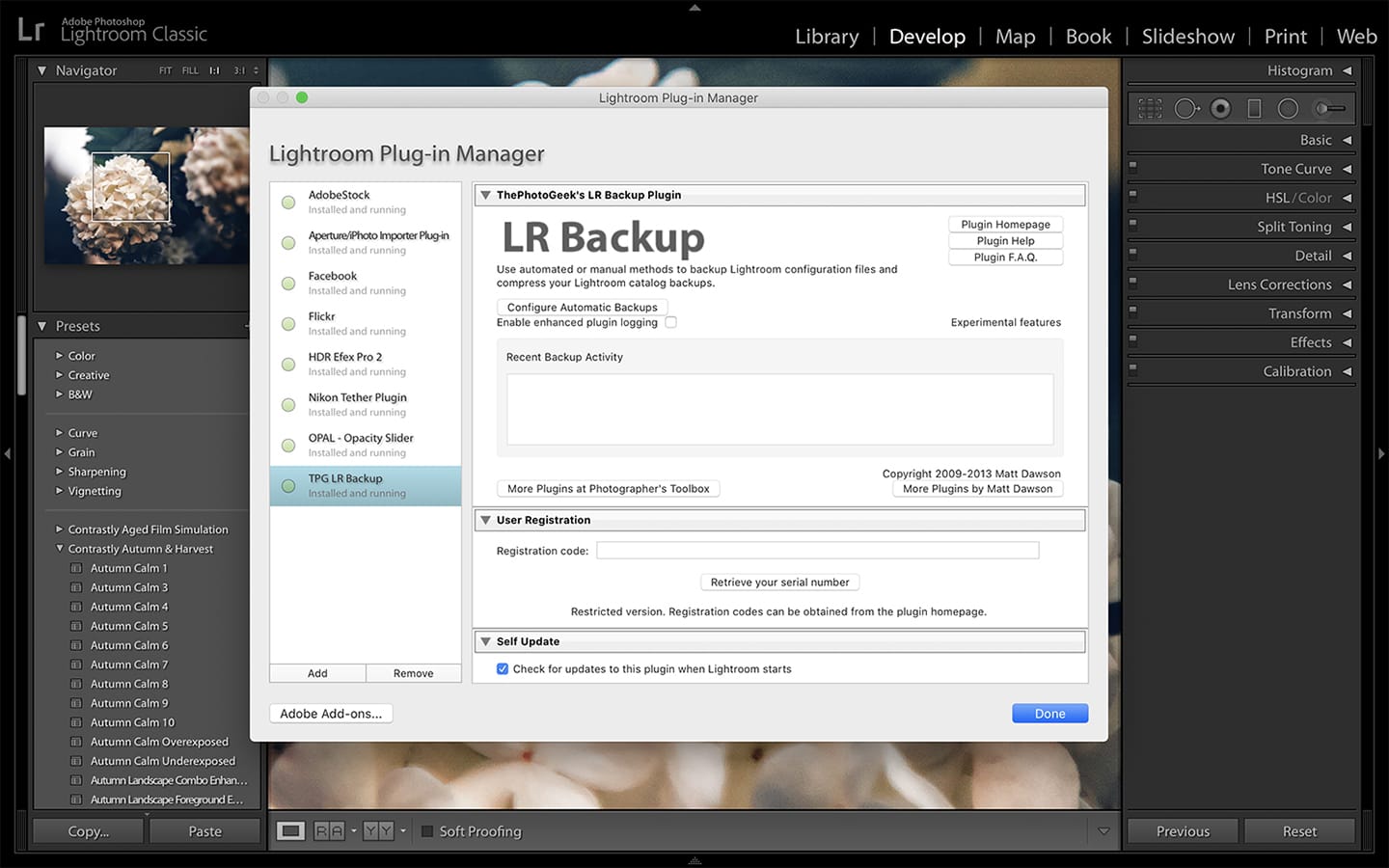The width and height of the screenshot is (1389, 868).
Task: Switch to the Map module
Action: (x=1015, y=37)
